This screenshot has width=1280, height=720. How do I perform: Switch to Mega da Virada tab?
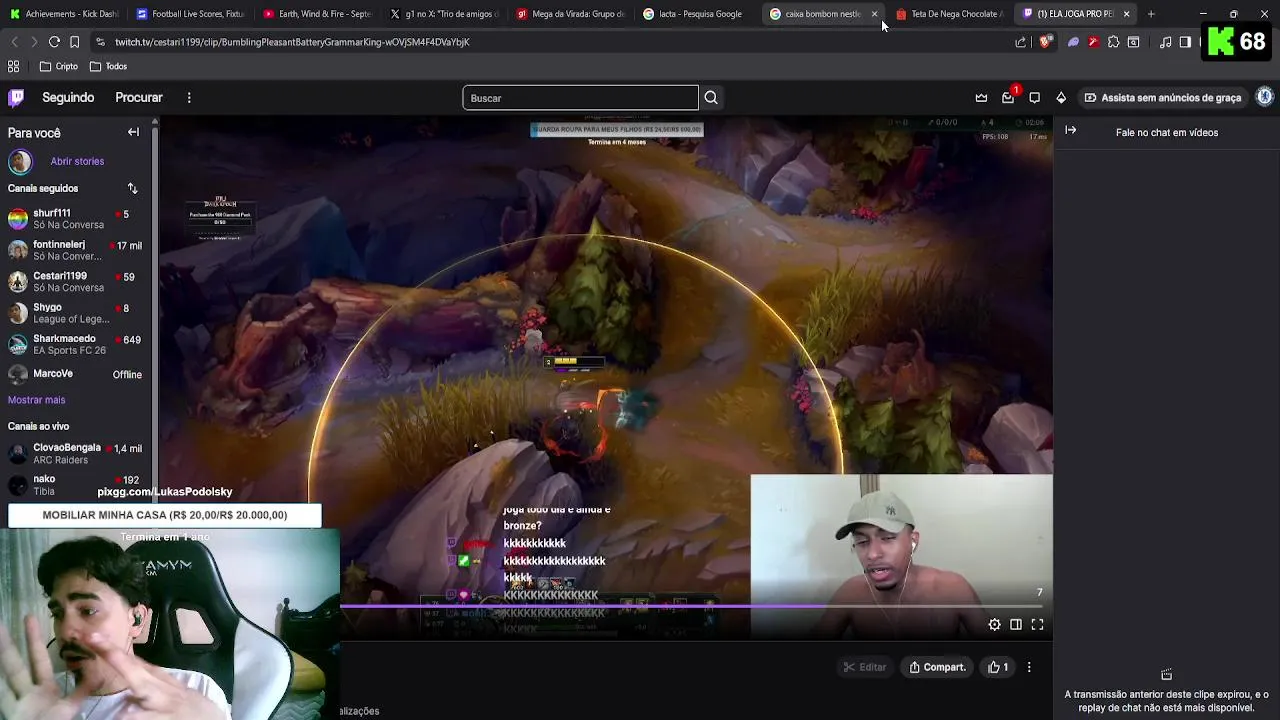(570, 14)
